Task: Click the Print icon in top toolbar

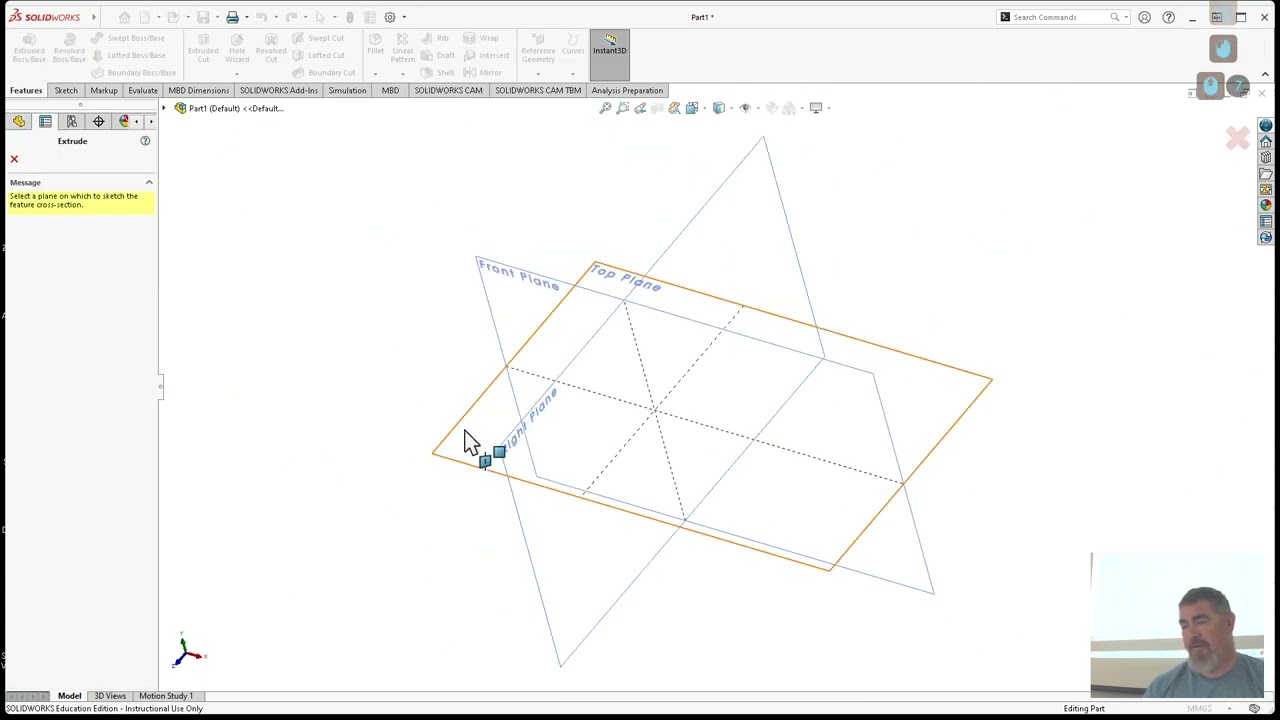Action: pyautogui.click(x=232, y=17)
